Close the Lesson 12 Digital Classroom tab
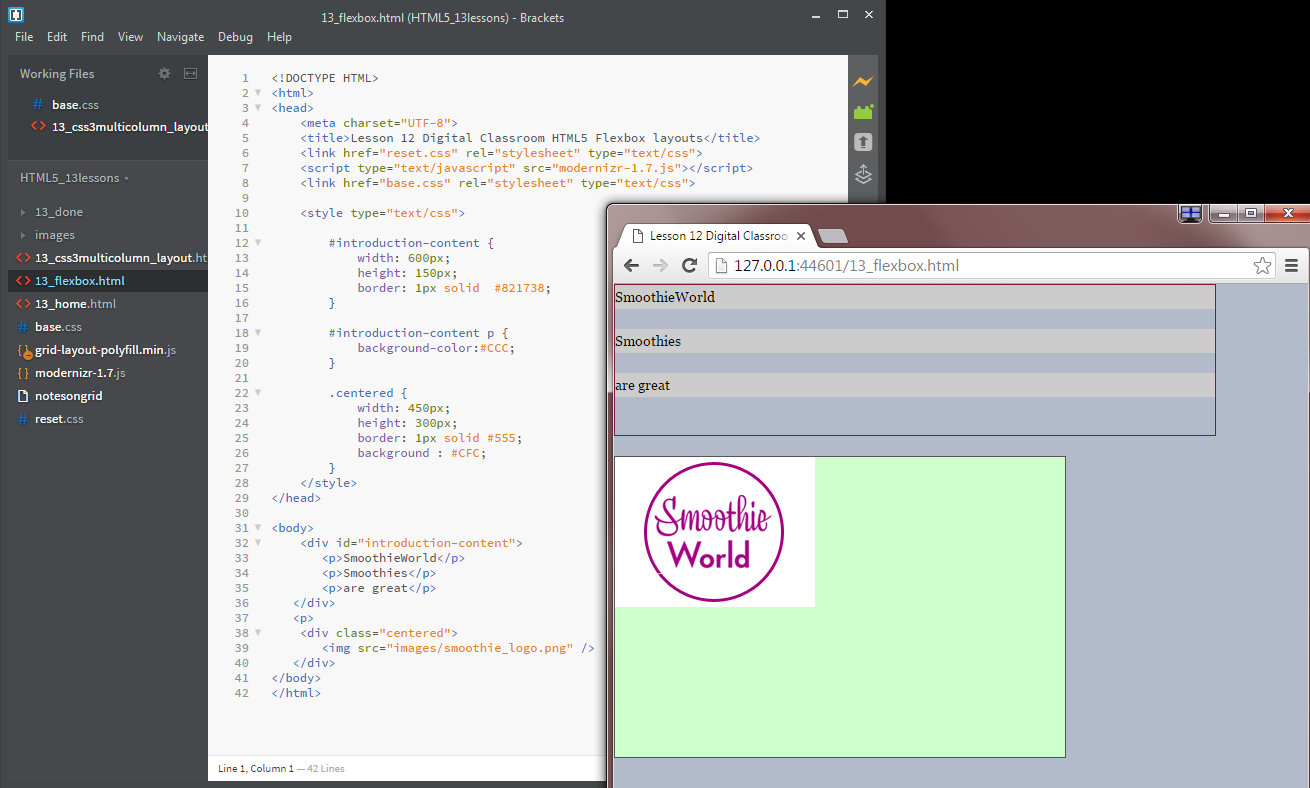The height and width of the screenshot is (788, 1310). 801,237
